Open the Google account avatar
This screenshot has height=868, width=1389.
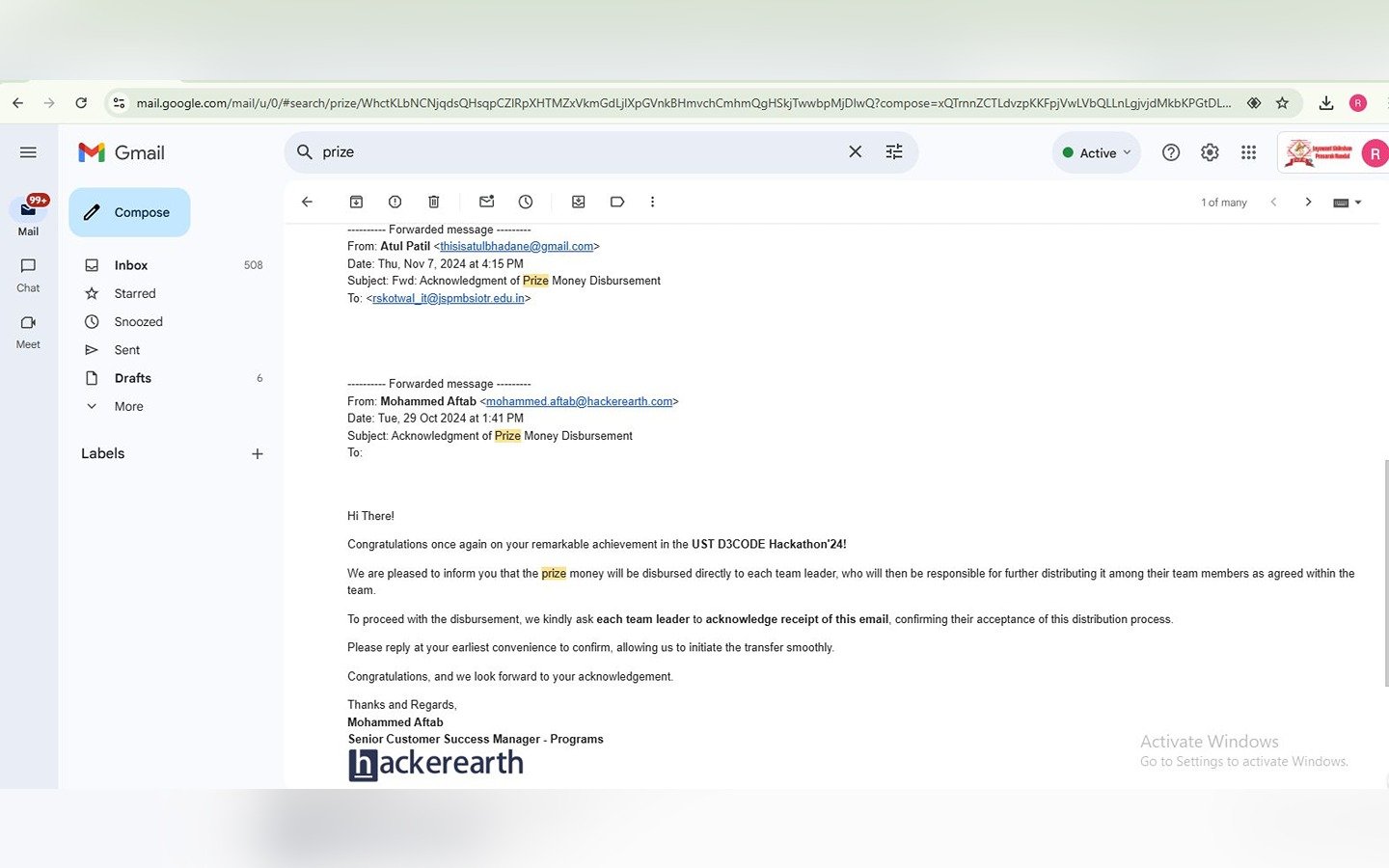pyautogui.click(x=1375, y=153)
